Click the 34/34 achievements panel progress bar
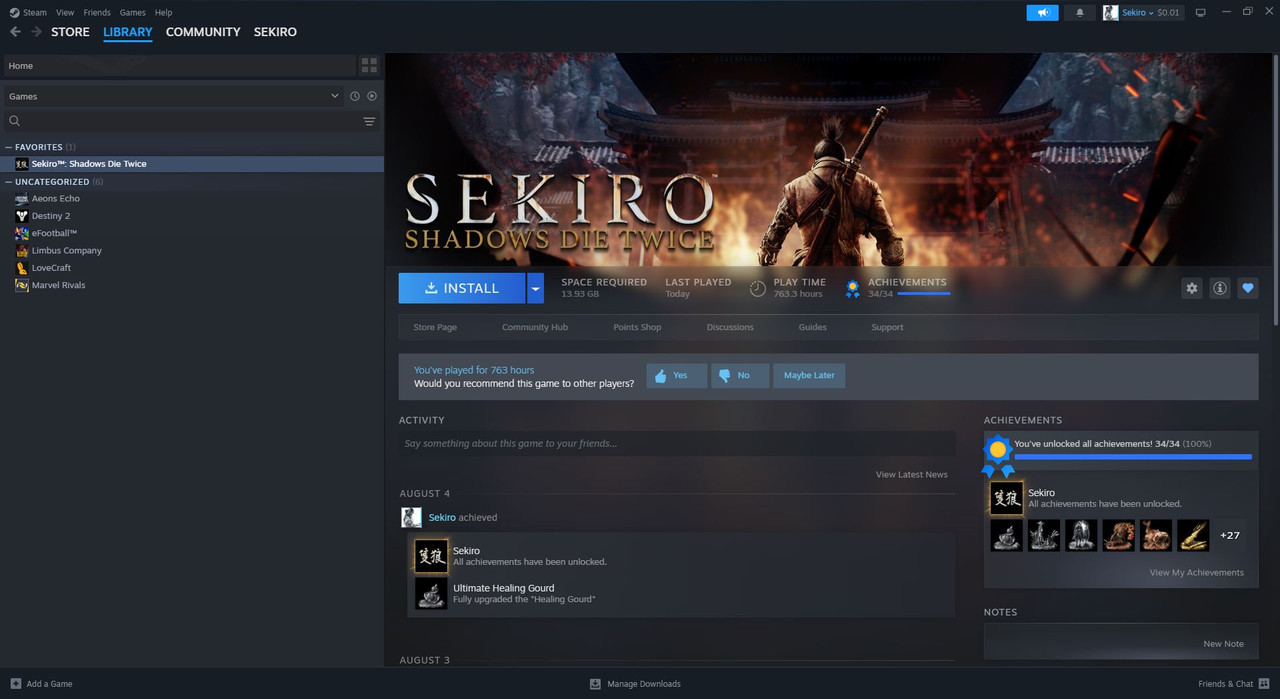The height and width of the screenshot is (699, 1280). pyautogui.click(x=1133, y=456)
